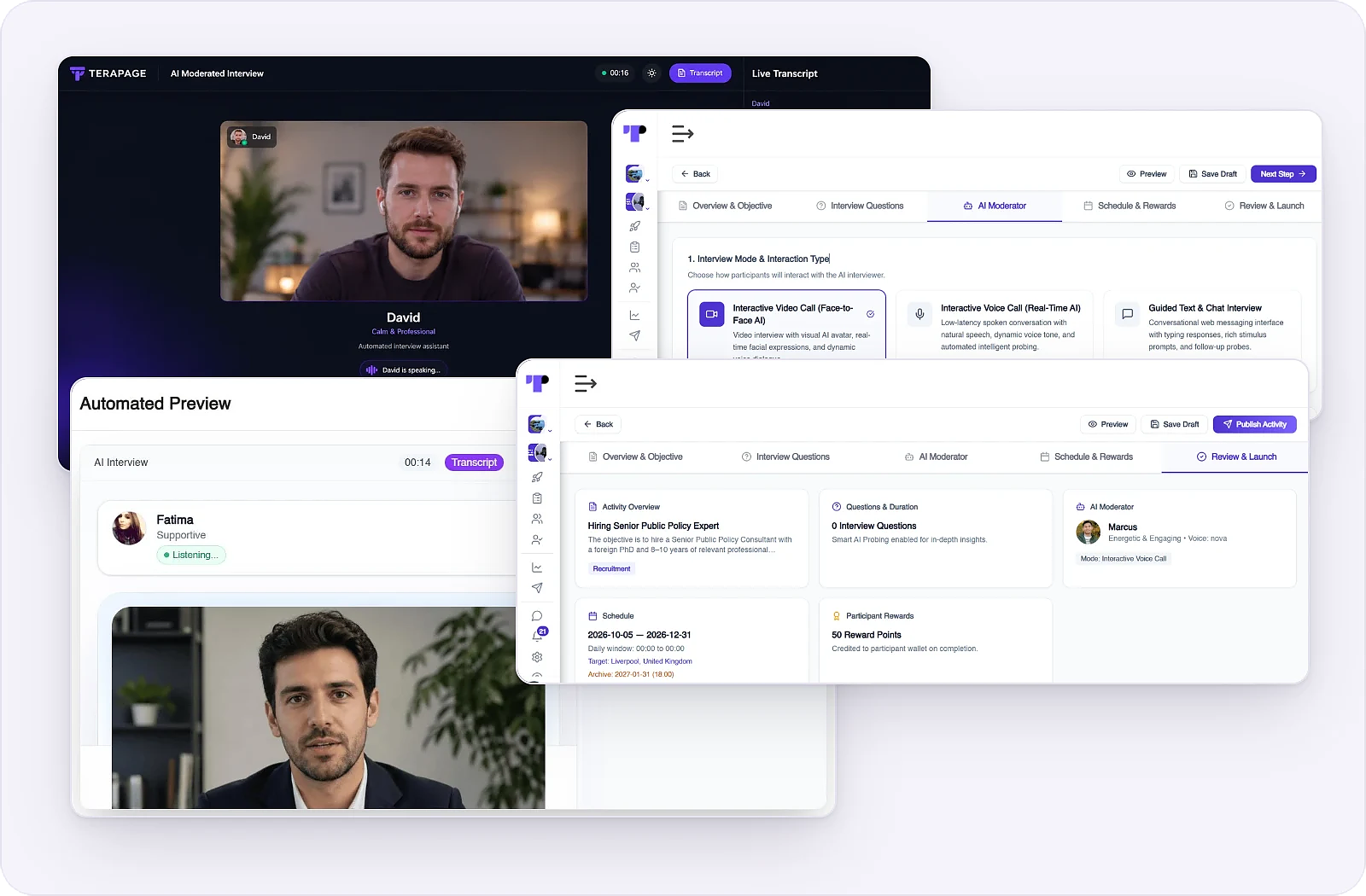
Task: Switch to Interview Questions tab in AI Moderator window
Action: coord(860,206)
